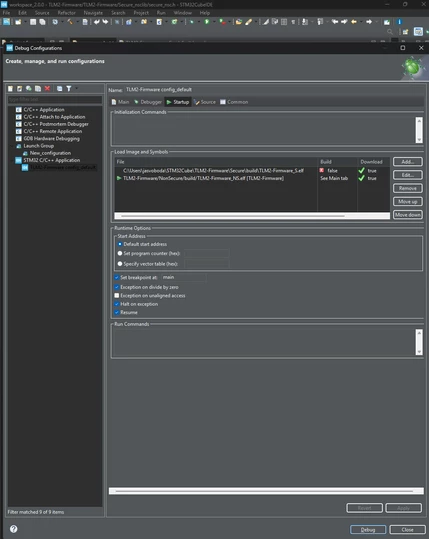Click the funnel filter launch configurations icon
429x539 pixels.
pos(69,89)
